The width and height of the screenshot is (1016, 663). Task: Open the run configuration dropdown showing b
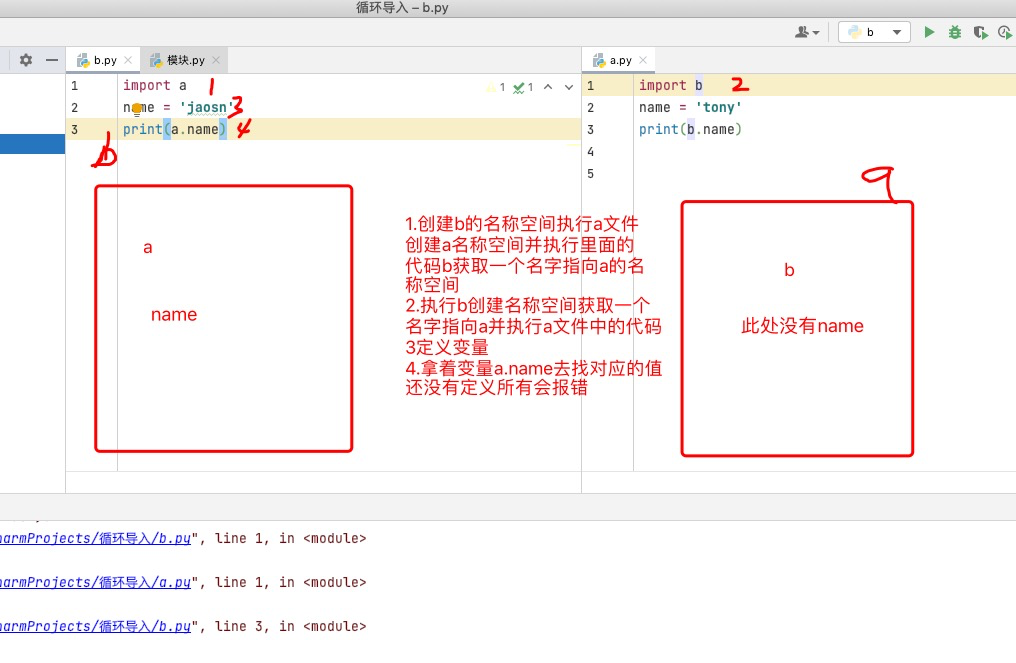point(874,32)
